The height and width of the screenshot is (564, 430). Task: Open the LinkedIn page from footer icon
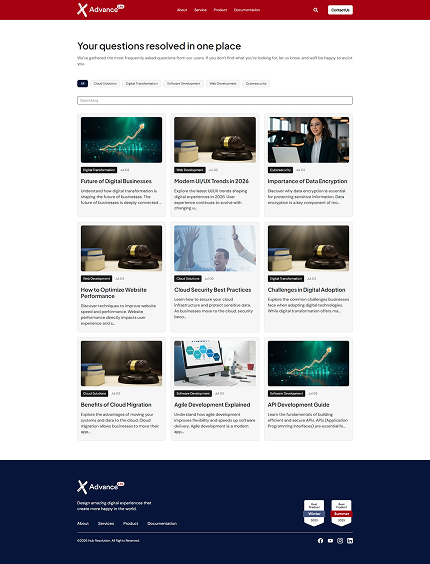(350, 541)
